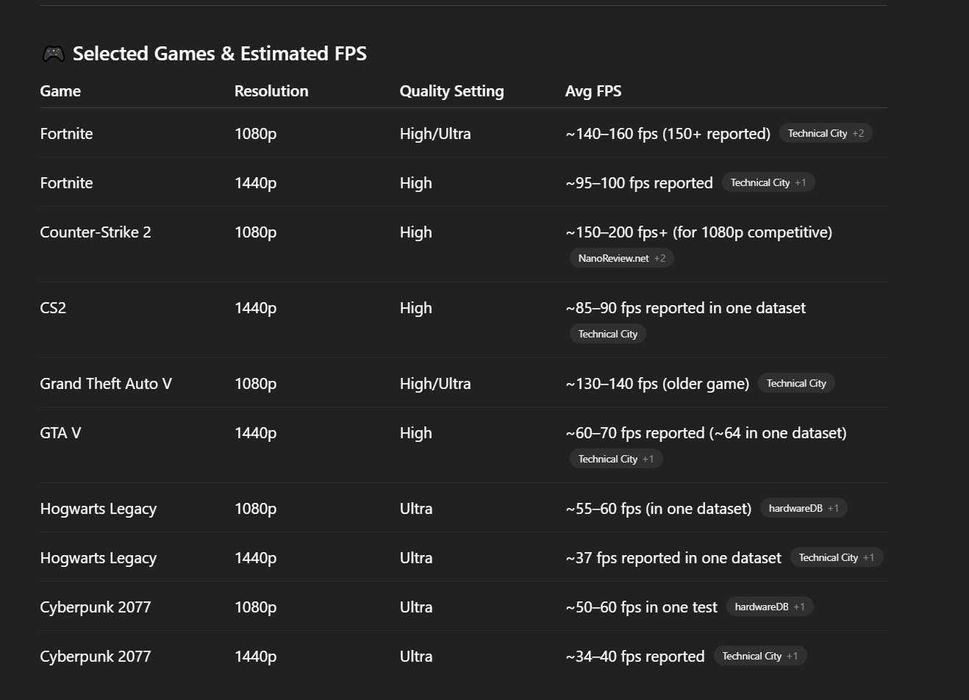
Task: Expand +2 sources on the Fortnite 1080p row
Action: coord(858,133)
